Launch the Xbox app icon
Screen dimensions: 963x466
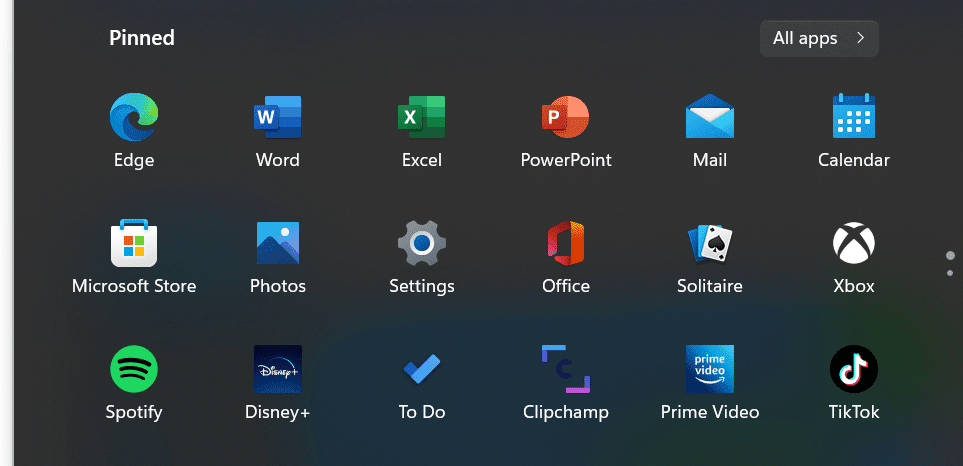(x=854, y=243)
